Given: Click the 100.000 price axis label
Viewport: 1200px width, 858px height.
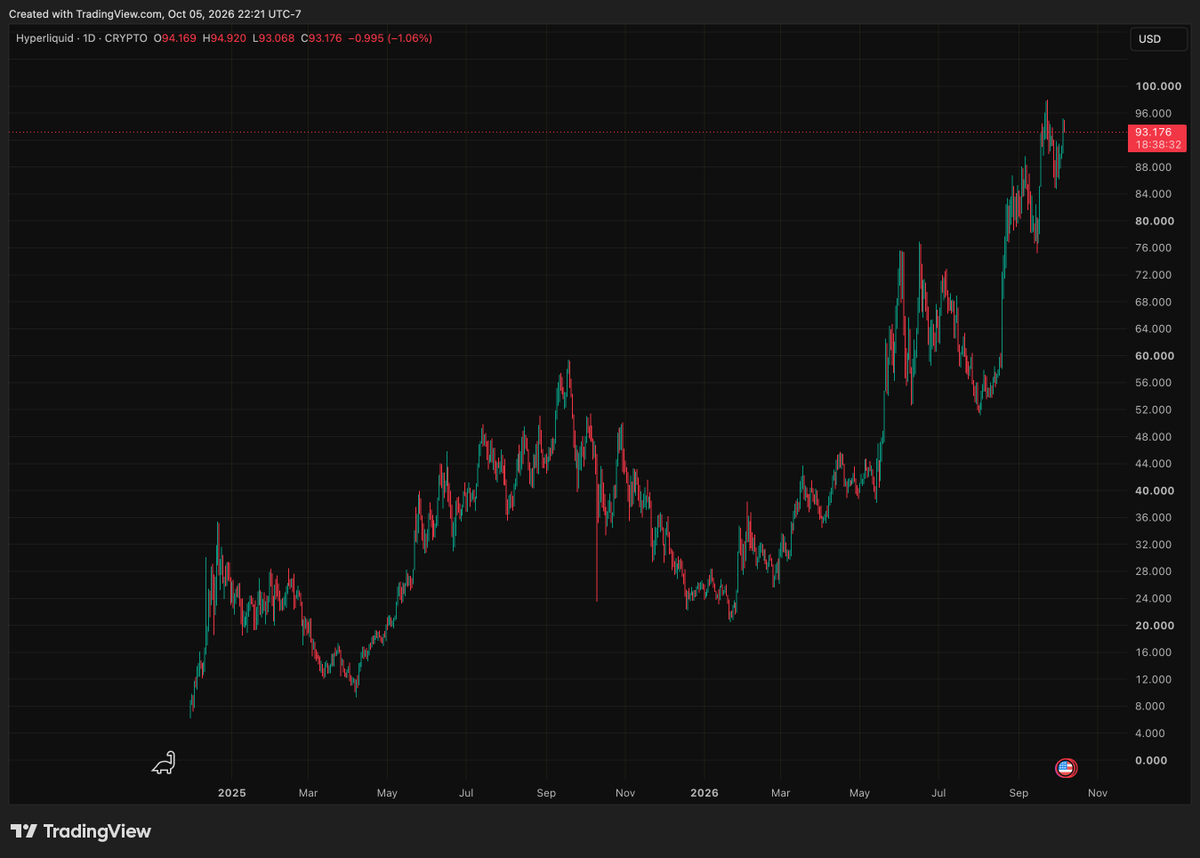Looking at the screenshot, I should [x=1157, y=86].
